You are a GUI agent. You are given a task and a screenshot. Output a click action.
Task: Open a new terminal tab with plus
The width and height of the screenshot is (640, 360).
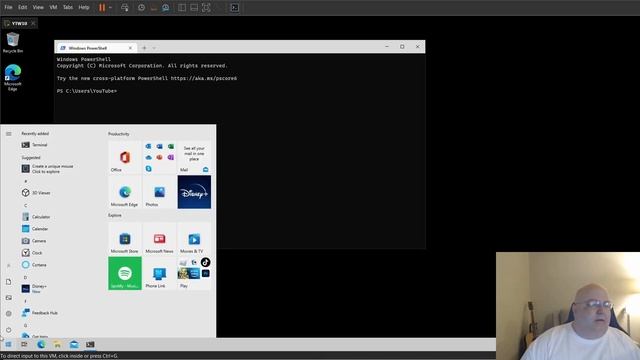tap(144, 48)
